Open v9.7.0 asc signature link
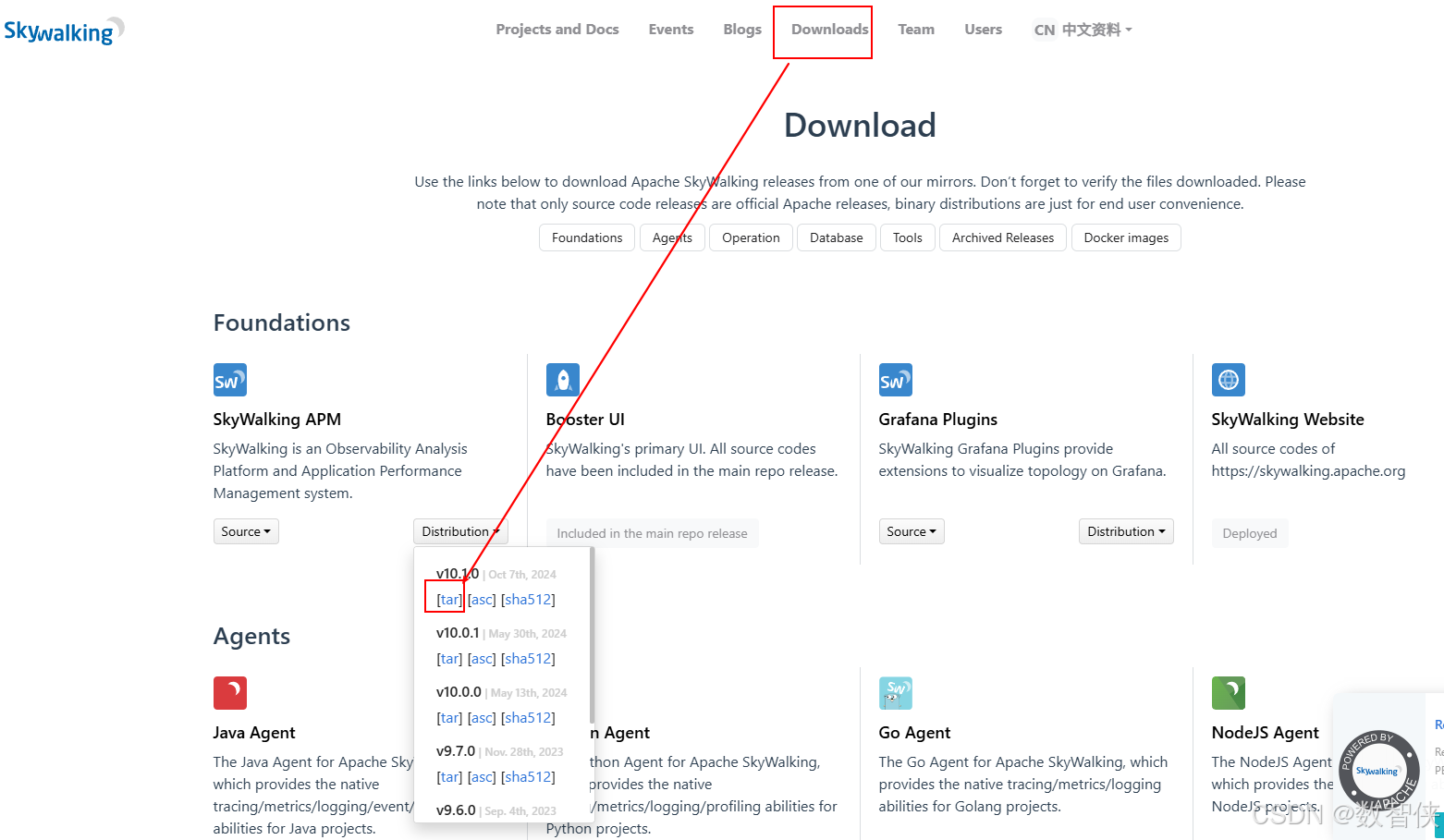 pos(482,777)
